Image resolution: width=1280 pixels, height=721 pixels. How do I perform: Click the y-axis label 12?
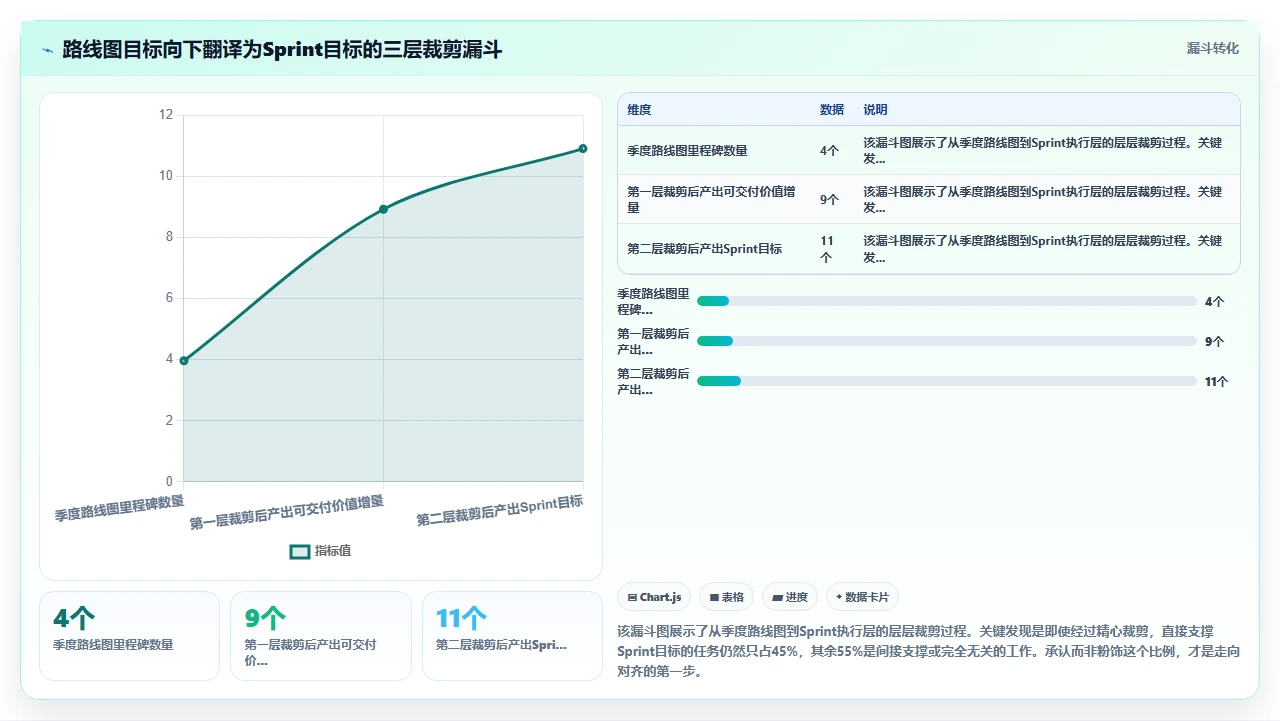[x=166, y=115]
